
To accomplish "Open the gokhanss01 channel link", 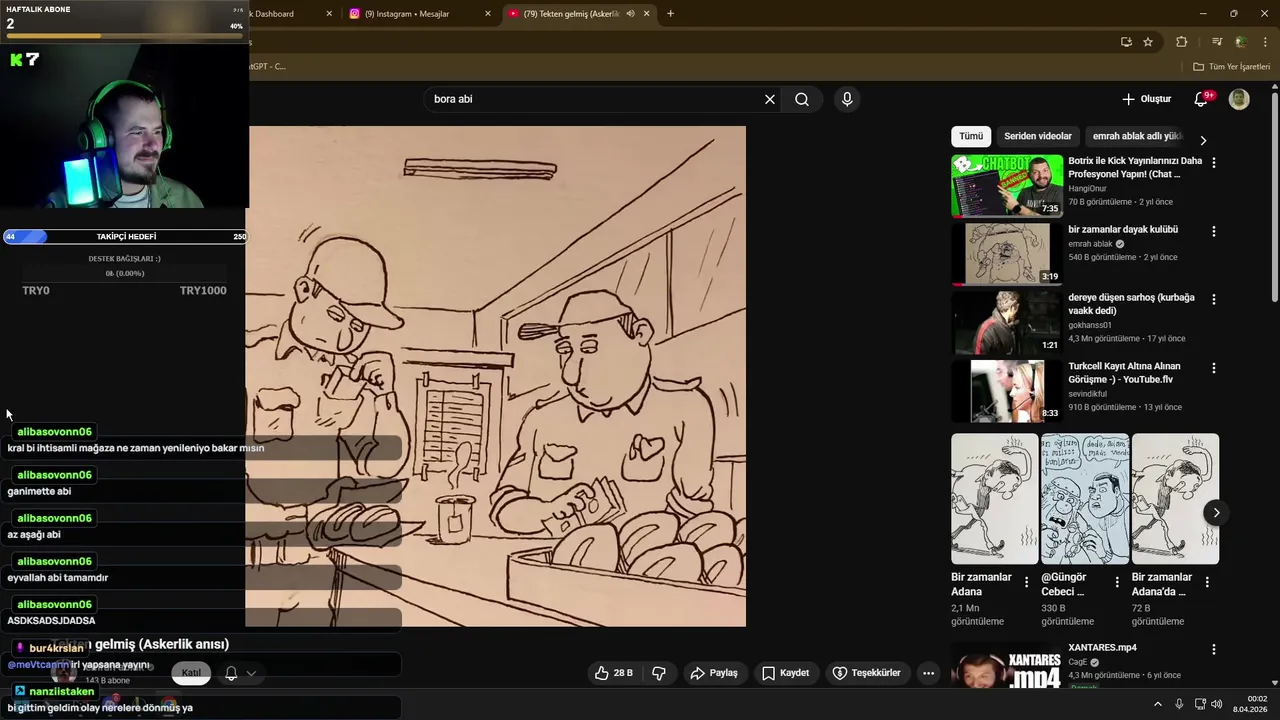I will (1092, 325).
